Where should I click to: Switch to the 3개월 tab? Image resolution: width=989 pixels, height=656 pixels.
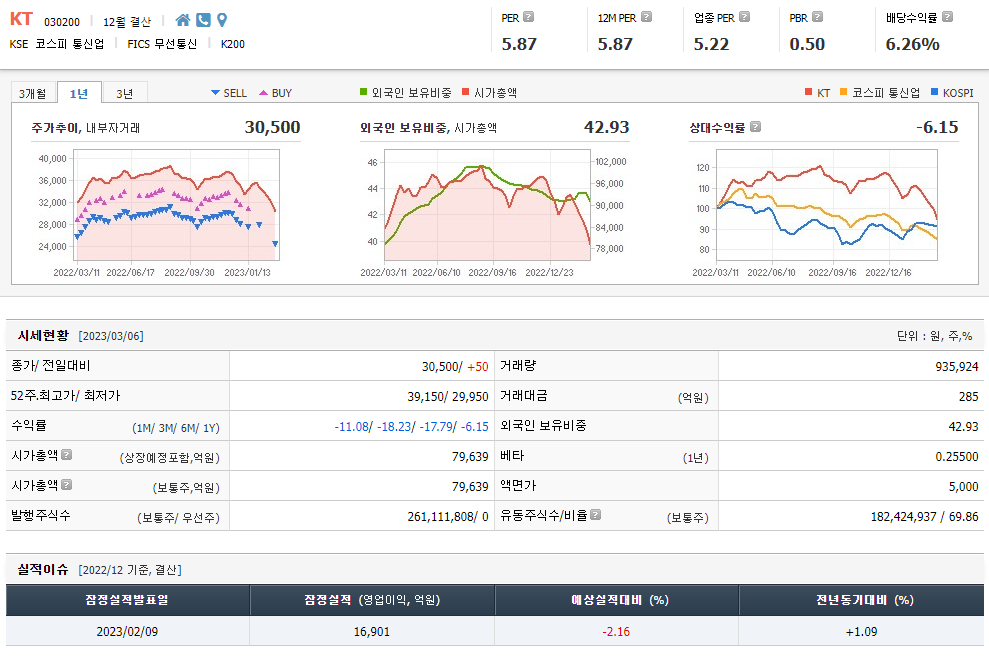pos(33,93)
